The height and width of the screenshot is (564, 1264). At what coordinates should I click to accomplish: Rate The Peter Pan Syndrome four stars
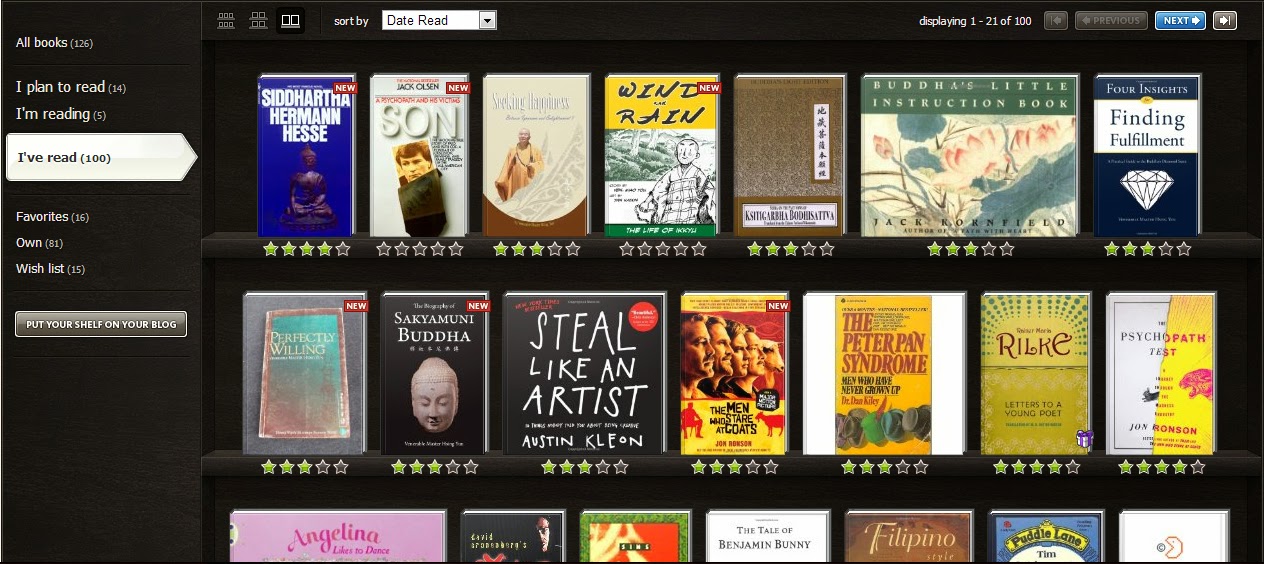pyautogui.click(x=903, y=467)
